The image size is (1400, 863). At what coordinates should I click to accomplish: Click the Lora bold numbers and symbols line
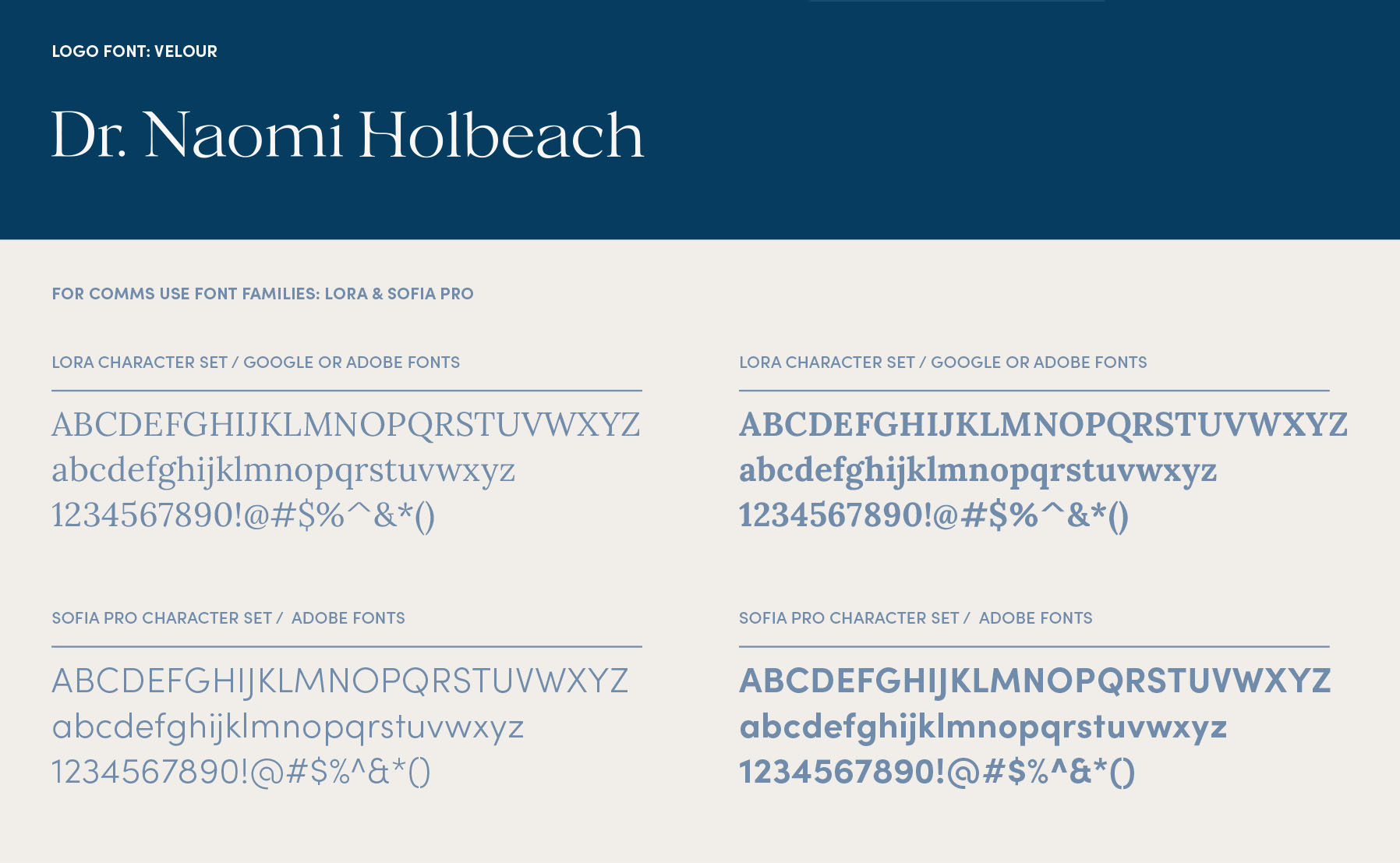pyautogui.click(x=933, y=515)
